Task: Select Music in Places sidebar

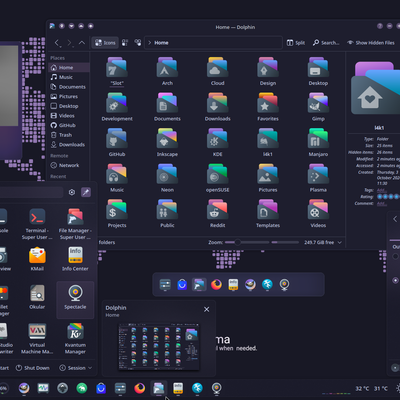Action: (x=69, y=77)
